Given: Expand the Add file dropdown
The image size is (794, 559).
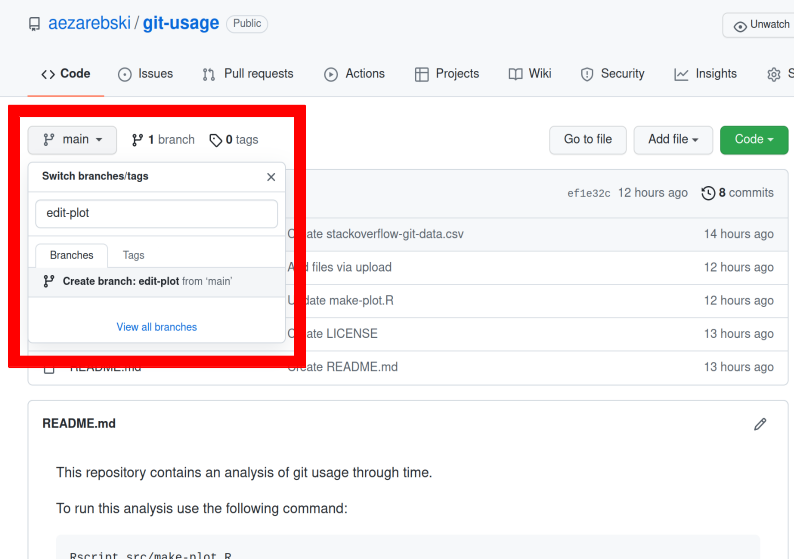Looking at the screenshot, I should click(x=673, y=140).
